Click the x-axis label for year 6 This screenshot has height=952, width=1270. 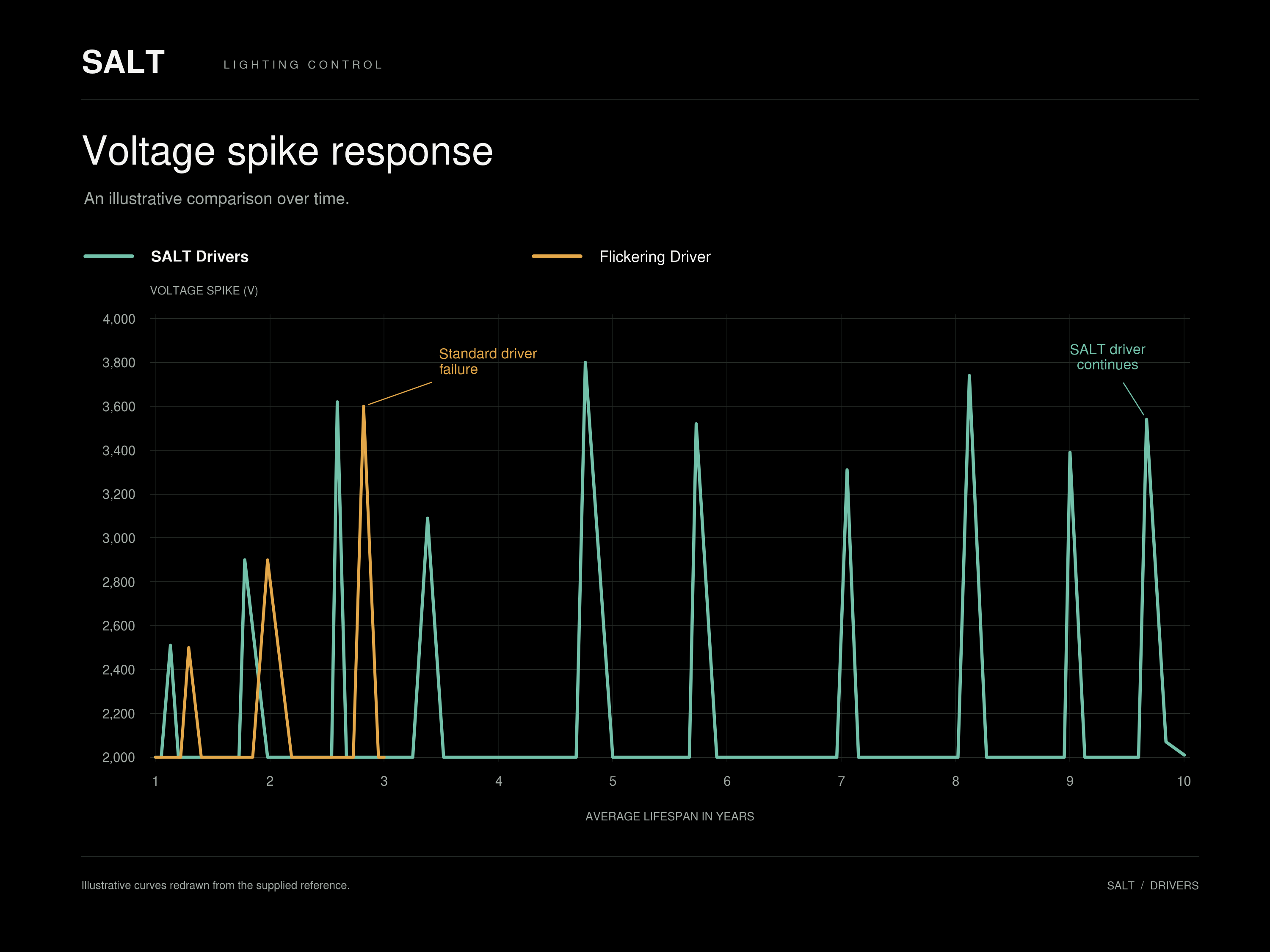coord(727,781)
